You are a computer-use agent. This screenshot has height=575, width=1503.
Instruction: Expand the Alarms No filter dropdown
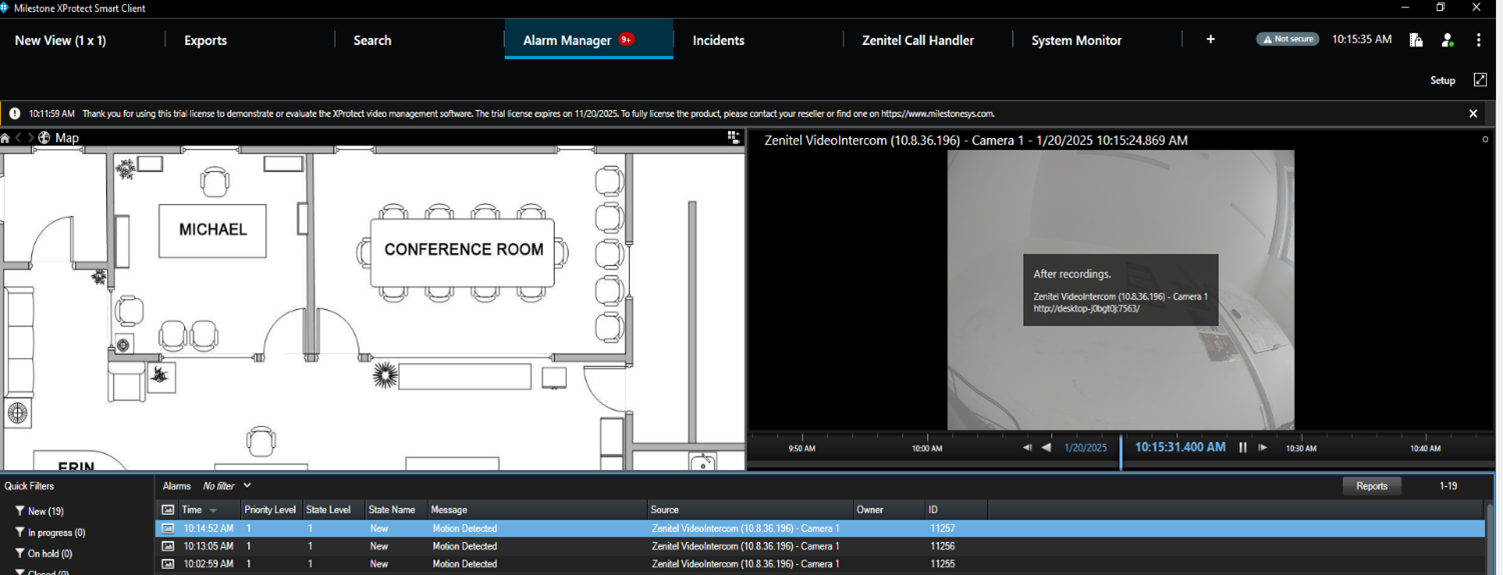247,486
